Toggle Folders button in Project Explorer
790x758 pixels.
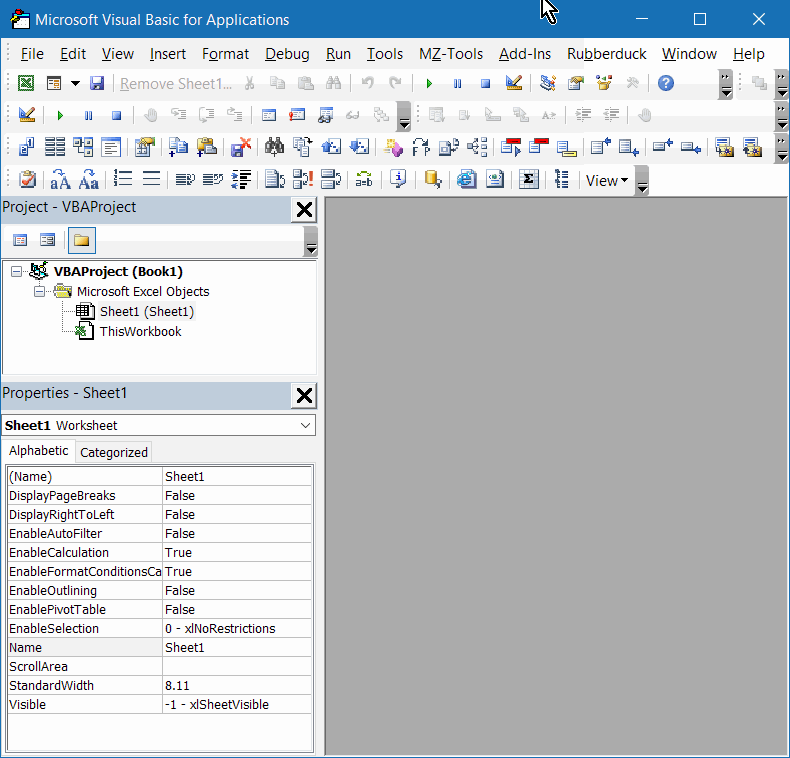(x=82, y=240)
